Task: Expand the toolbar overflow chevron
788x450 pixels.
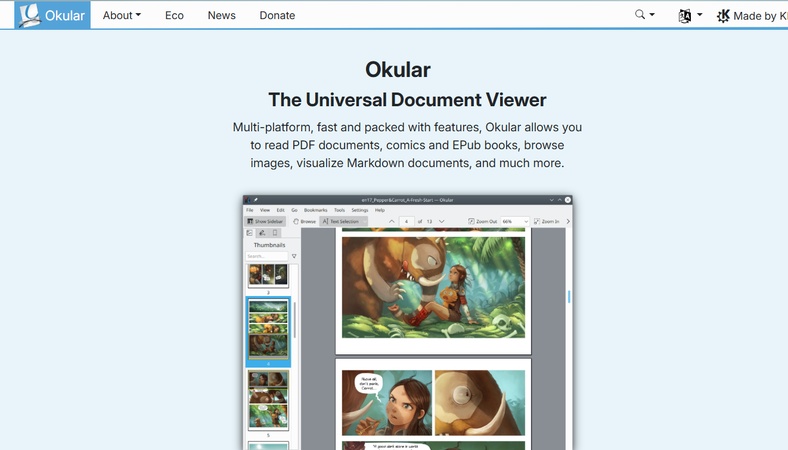Action: [x=568, y=221]
